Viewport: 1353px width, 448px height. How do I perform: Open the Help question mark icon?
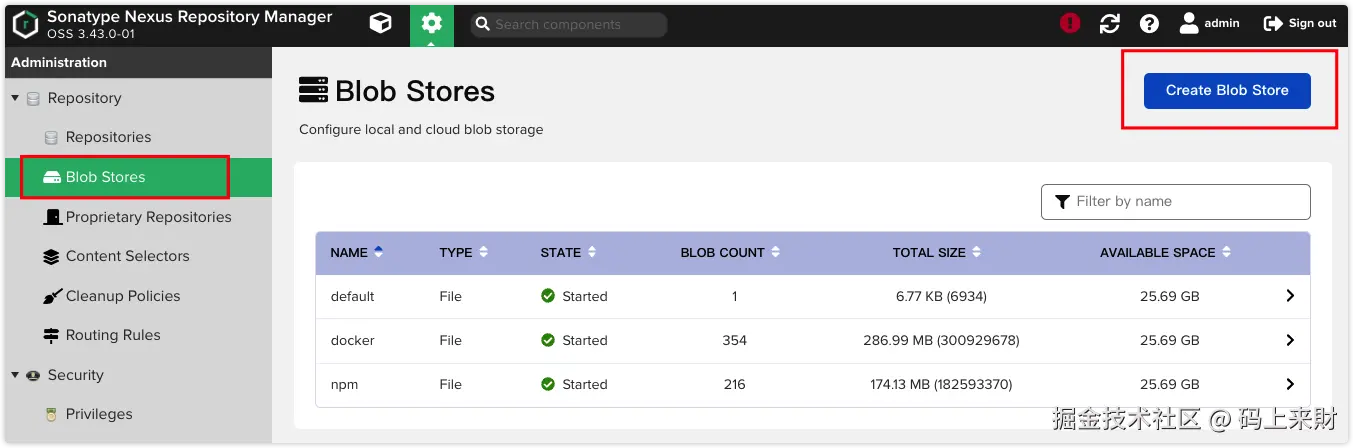tap(1149, 23)
